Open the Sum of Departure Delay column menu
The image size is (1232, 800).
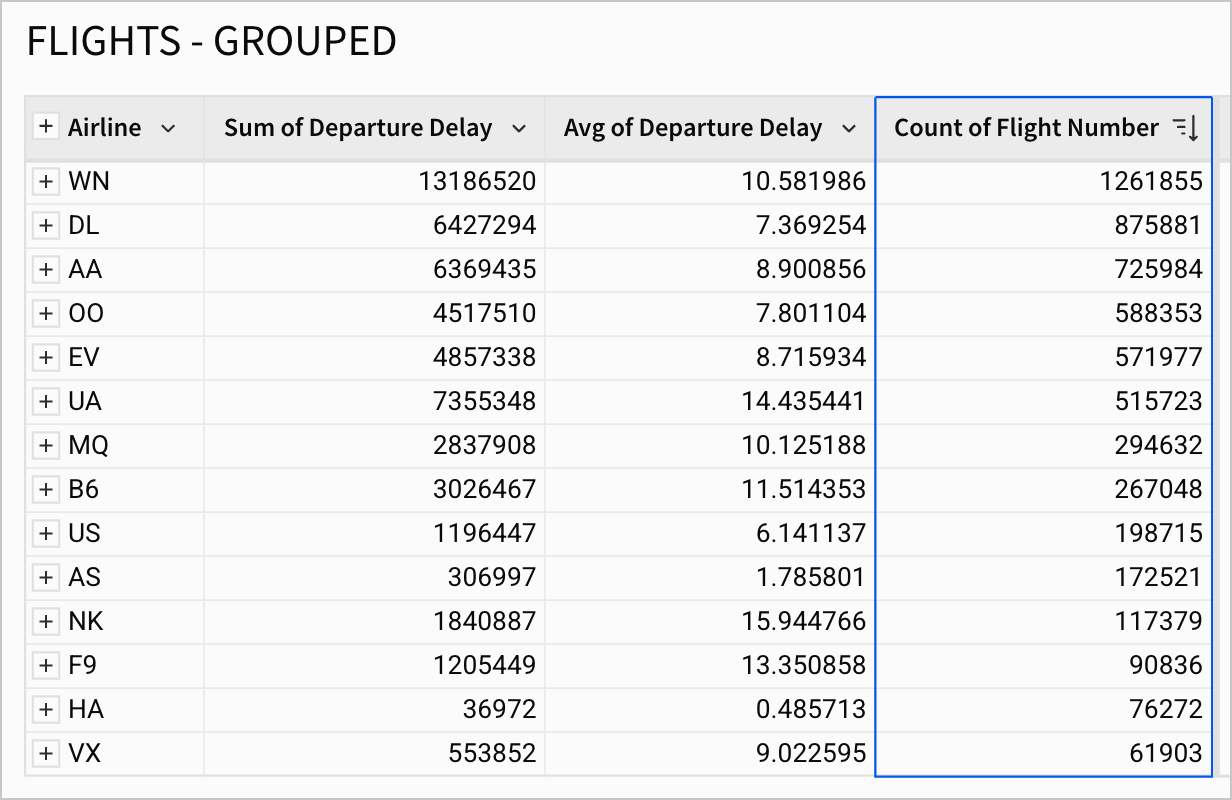[518, 128]
